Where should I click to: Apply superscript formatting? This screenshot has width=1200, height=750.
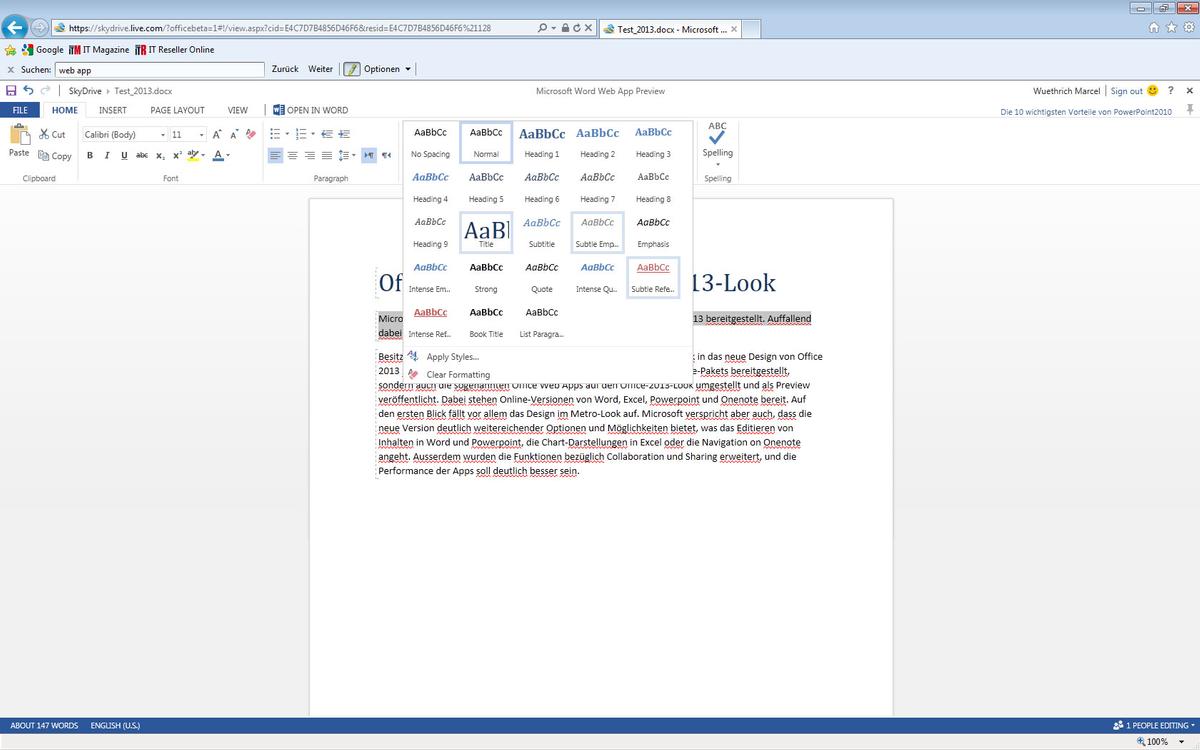click(x=177, y=155)
